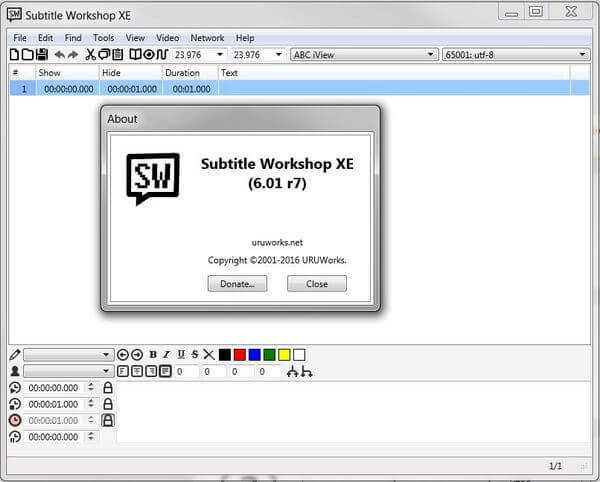Click the red duration clock icon
600x482 pixels.
click(15, 420)
